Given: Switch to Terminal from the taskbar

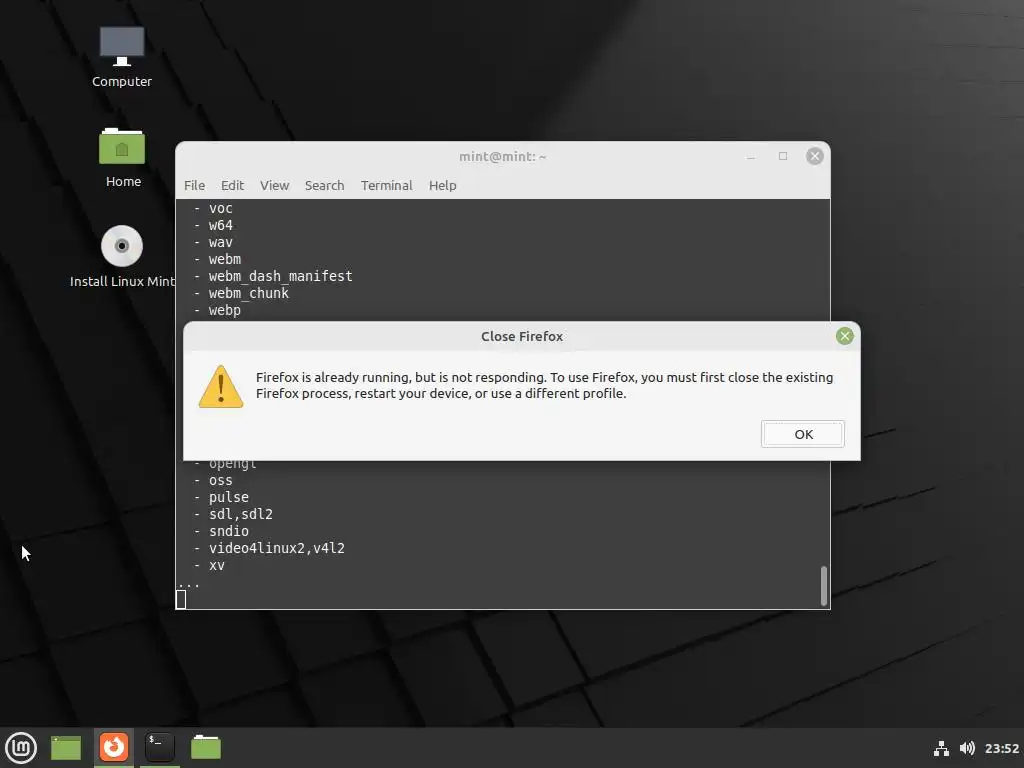Looking at the screenshot, I should pyautogui.click(x=159, y=748).
